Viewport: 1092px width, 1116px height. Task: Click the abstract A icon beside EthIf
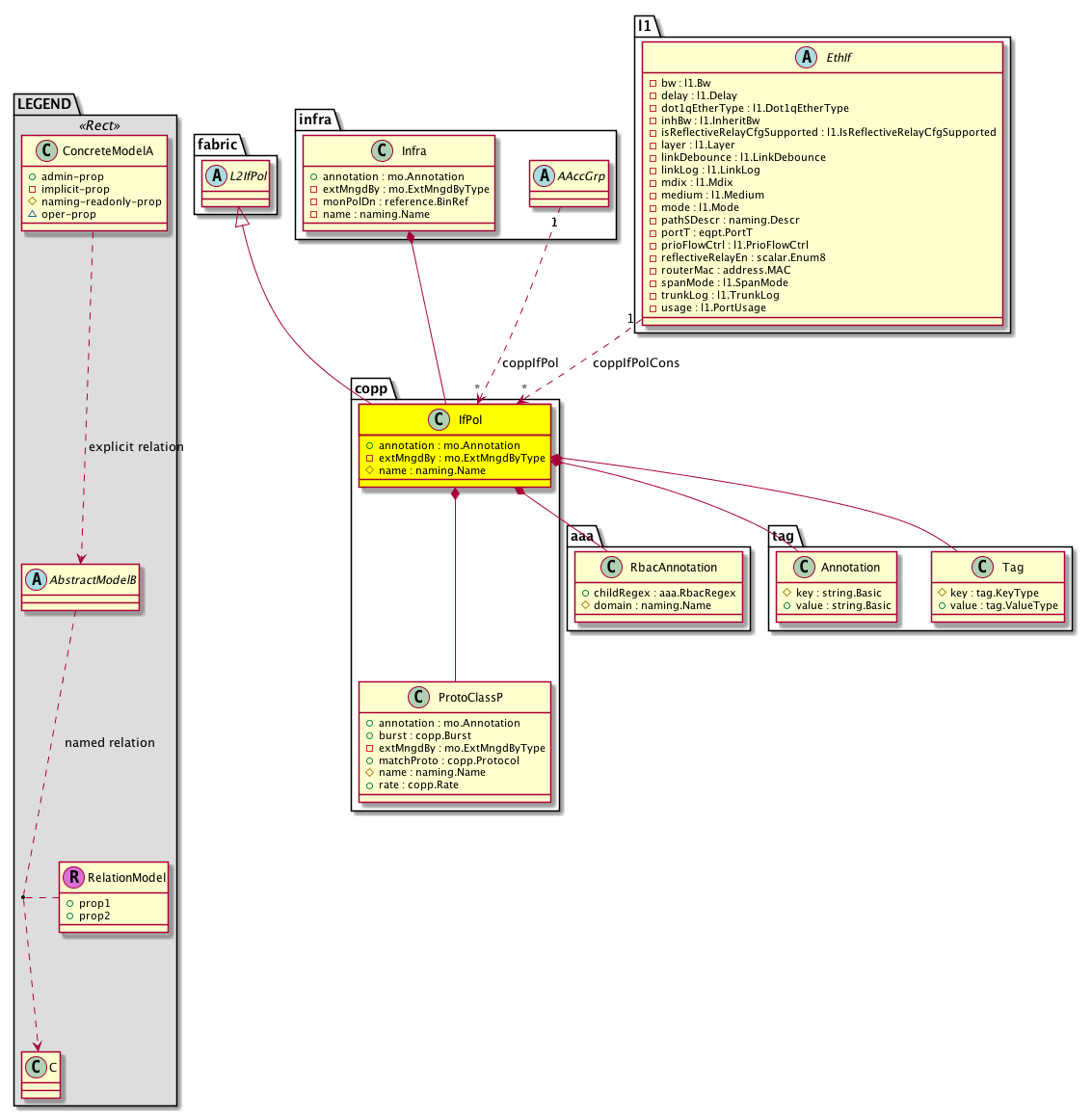pyautogui.click(x=805, y=57)
